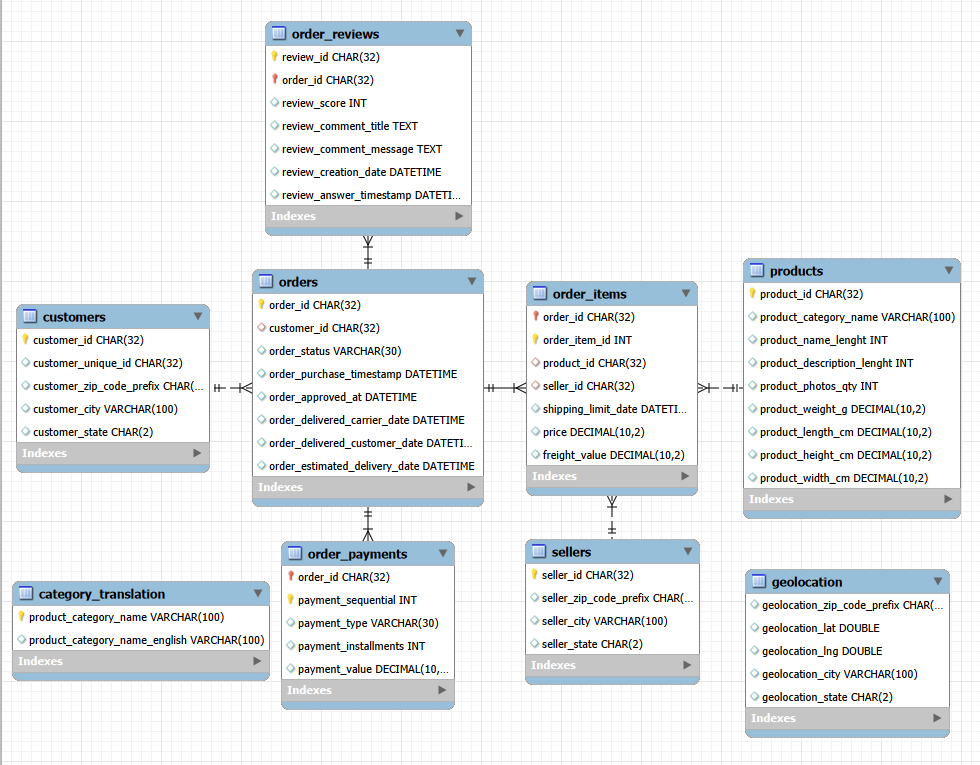Click the review_id primary key icon
This screenshot has width=980, height=765.
click(x=274, y=56)
